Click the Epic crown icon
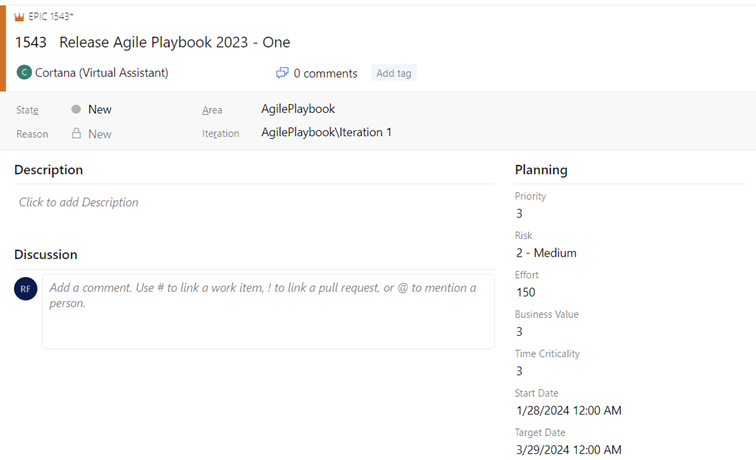This screenshot has height=460, width=756. pyautogui.click(x=19, y=17)
